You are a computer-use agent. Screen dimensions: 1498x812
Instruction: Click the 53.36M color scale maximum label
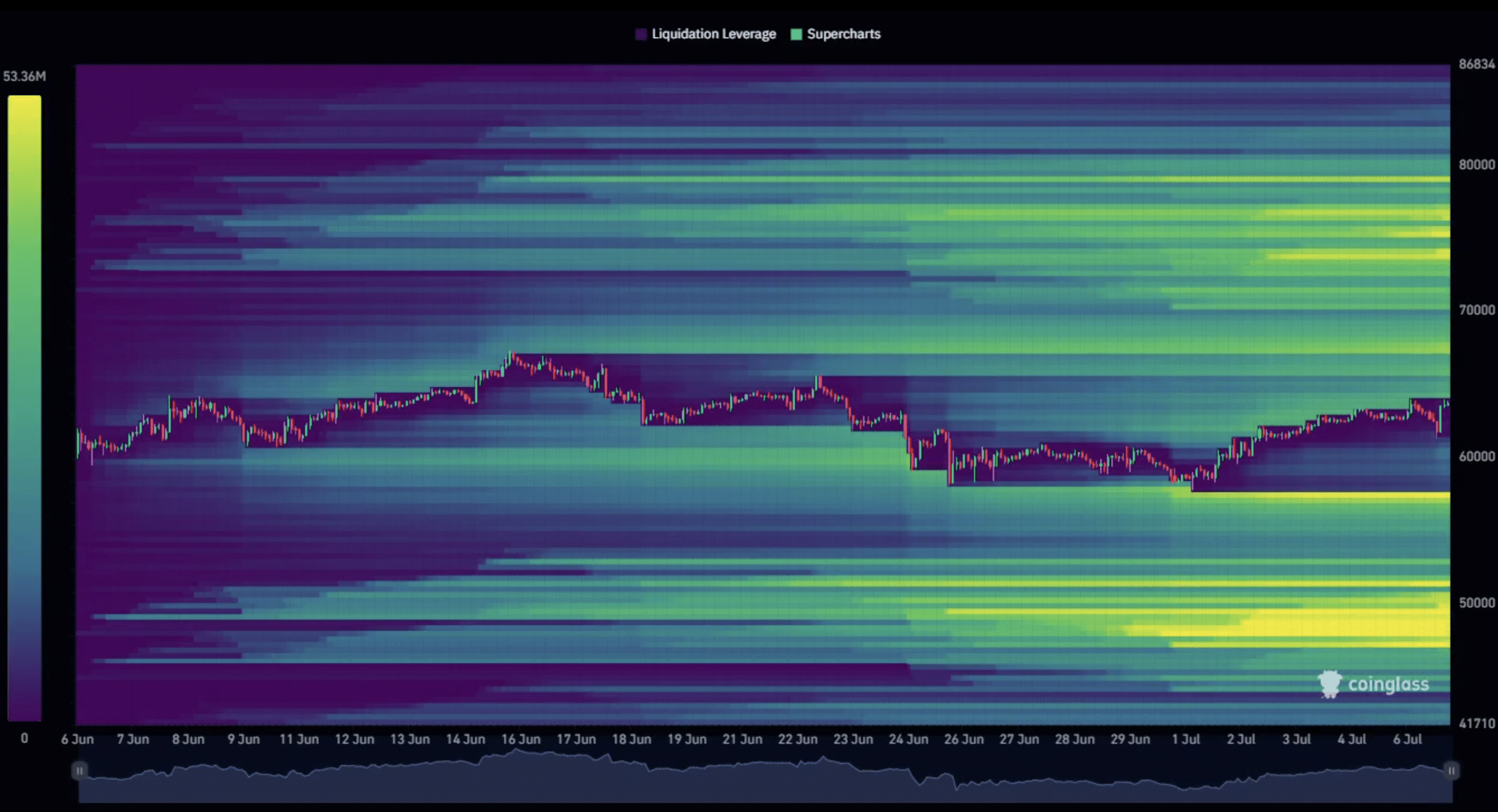click(25, 77)
